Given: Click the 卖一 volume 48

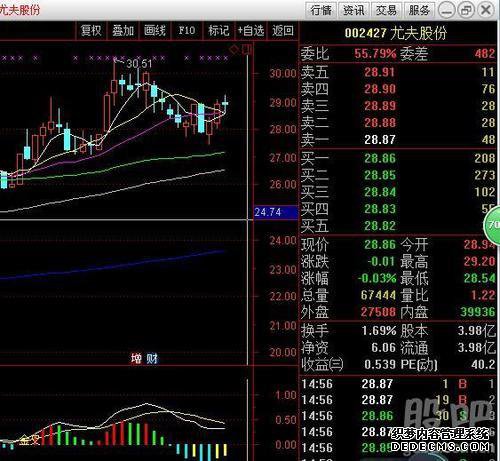Looking at the screenshot, I should coord(488,139).
